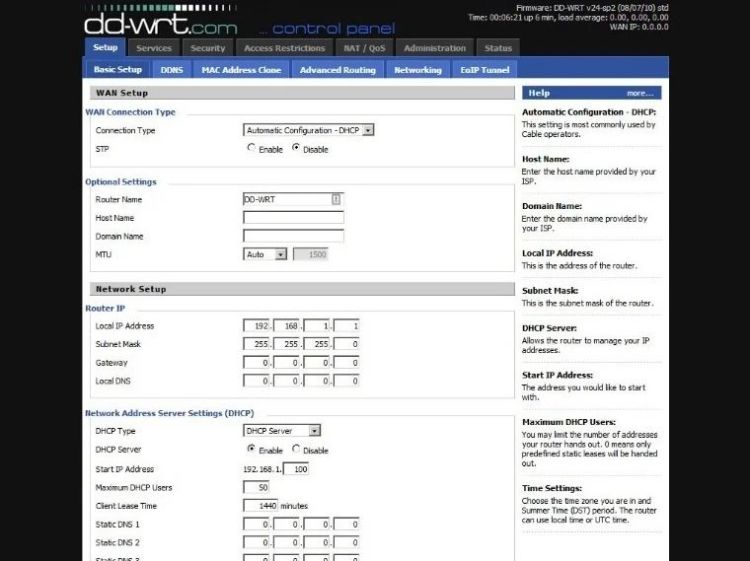Image resolution: width=750 pixels, height=561 pixels.
Task: Click the icon inside Router Name field
Action: [x=336, y=199]
